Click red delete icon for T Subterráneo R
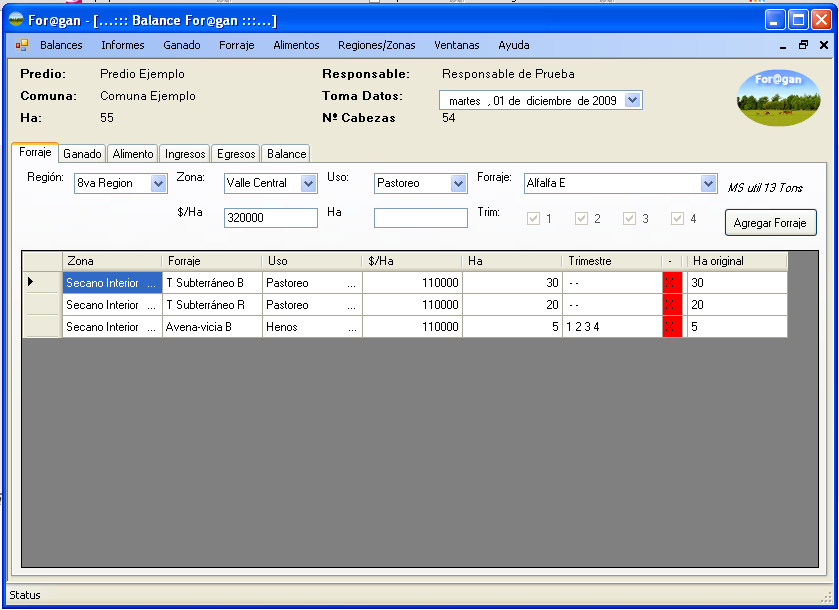Screen dimensions: 839x610 pos(672,305)
